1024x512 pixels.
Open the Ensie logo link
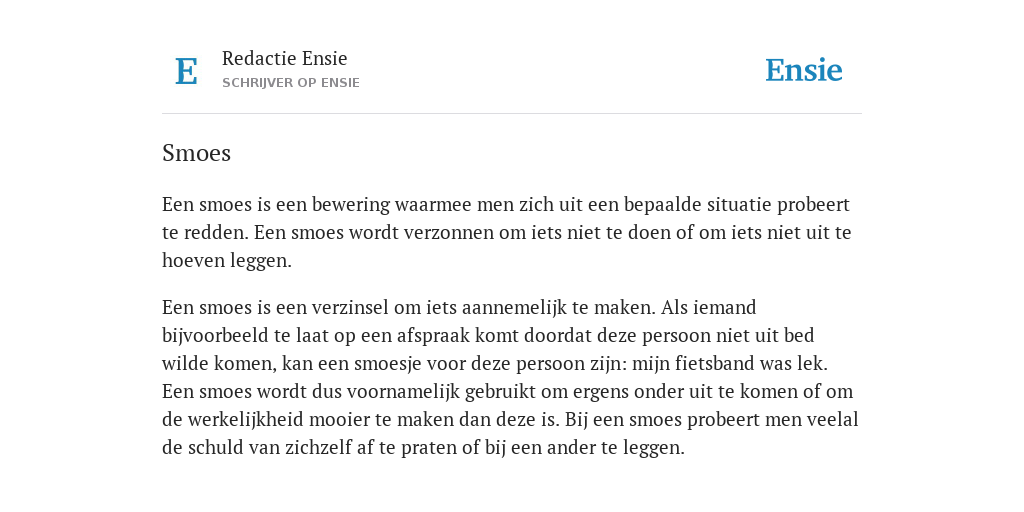(x=803, y=70)
